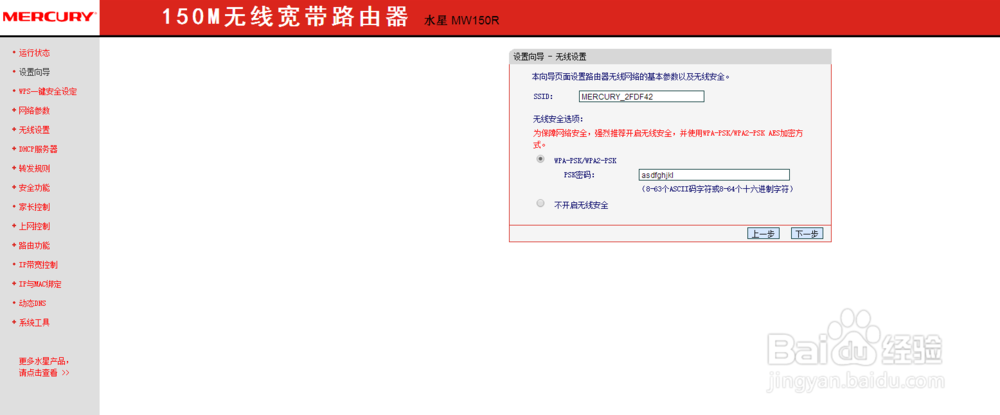Open 设置向导 in the sidebar
Image resolution: width=1000 pixels, height=415 pixels.
[34, 72]
